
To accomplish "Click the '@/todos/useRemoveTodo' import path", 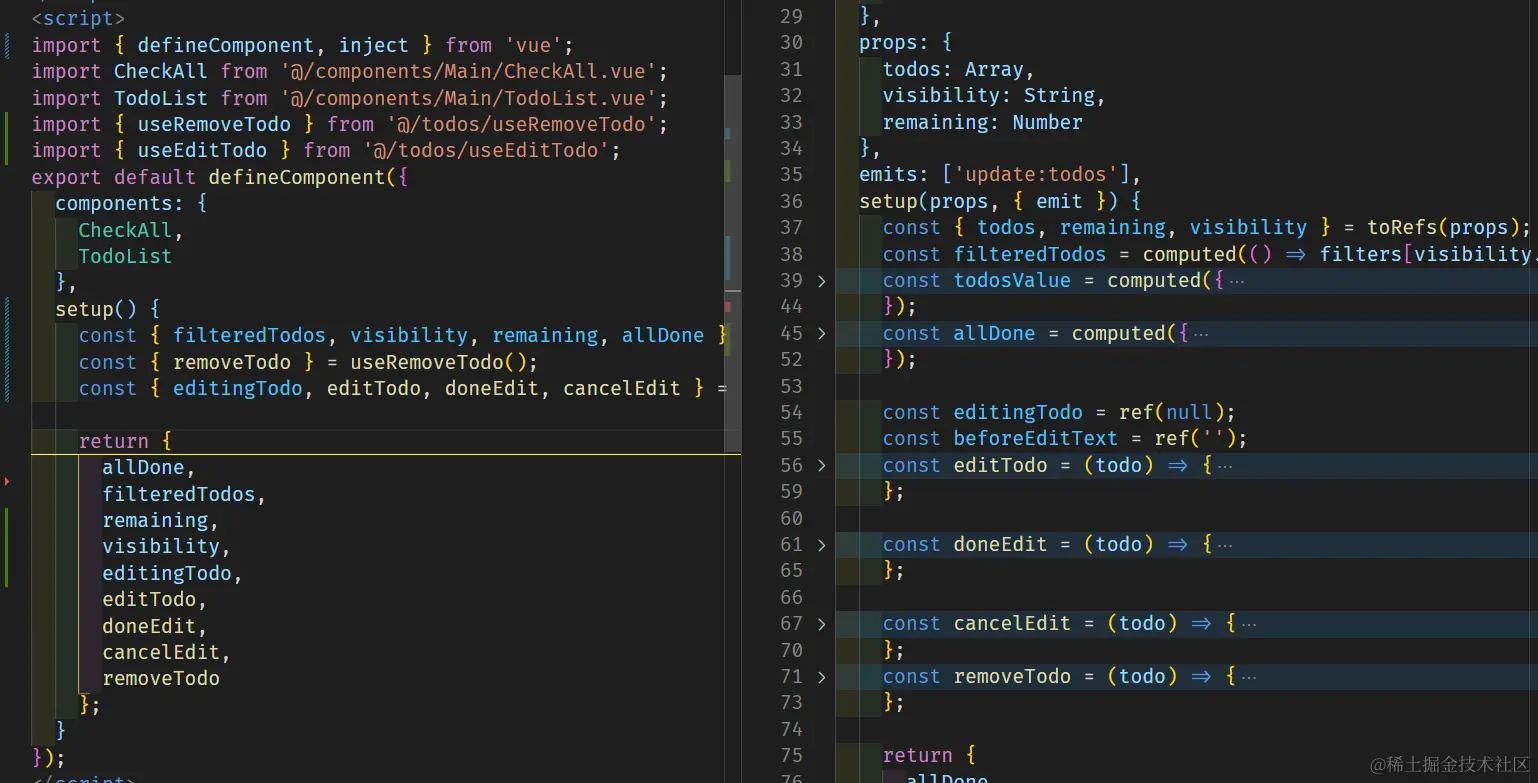I will pyautogui.click(x=521, y=124).
